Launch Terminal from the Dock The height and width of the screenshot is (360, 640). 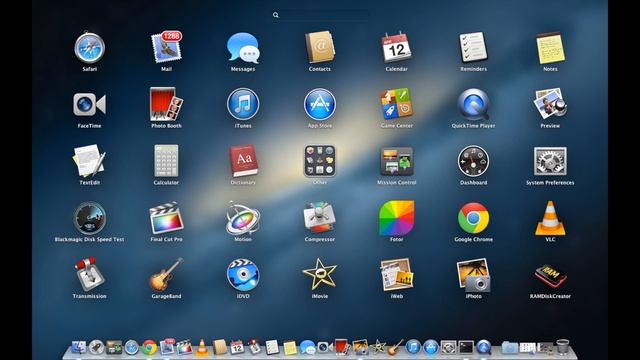click(x=466, y=347)
